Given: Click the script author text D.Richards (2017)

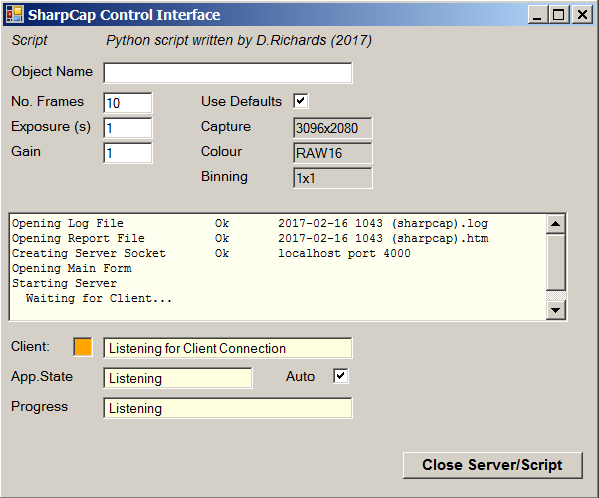Looking at the screenshot, I should [314, 40].
